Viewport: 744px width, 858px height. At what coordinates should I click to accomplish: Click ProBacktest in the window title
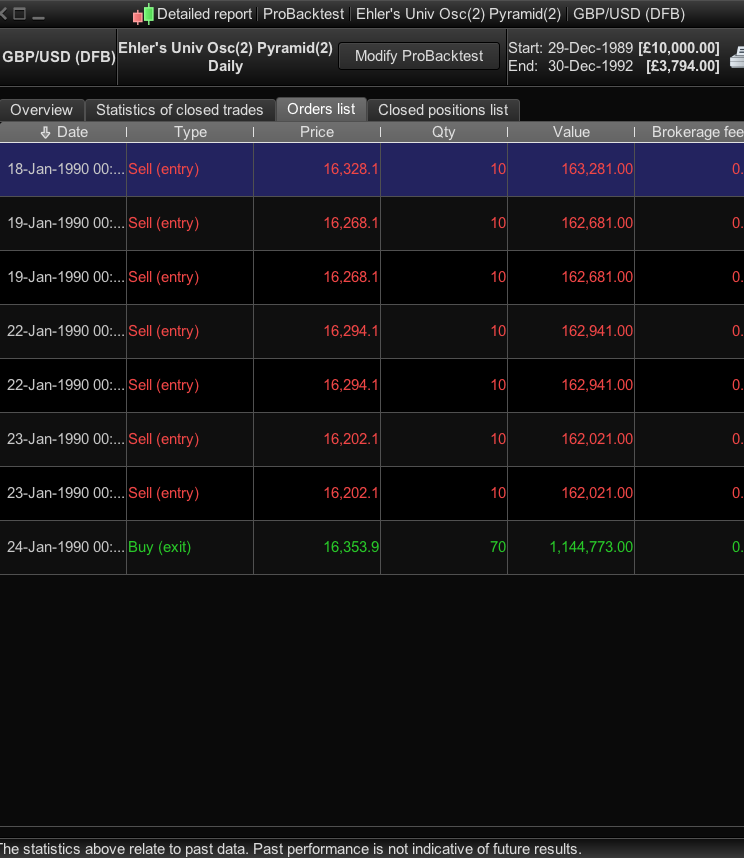(x=304, y=14)
